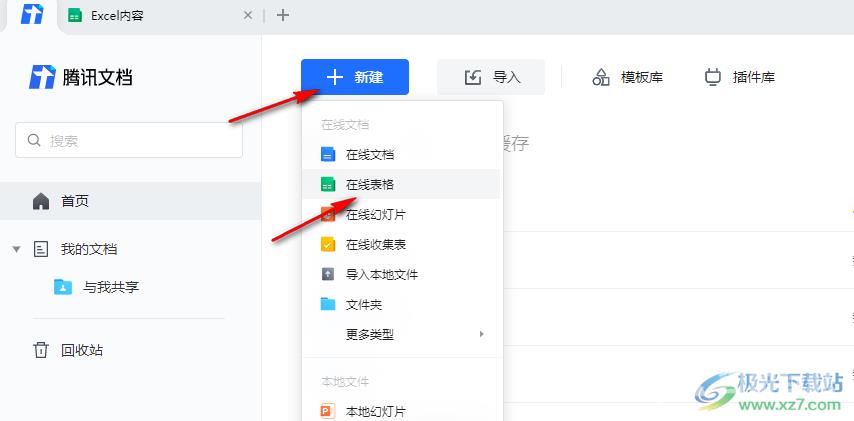
Task: Click the 回收站 trash can icon
Action: (41, 350)
